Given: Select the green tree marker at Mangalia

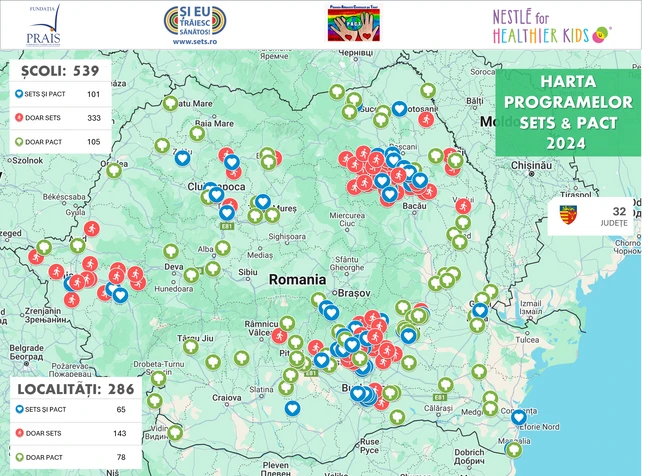Looking at the screenshot, I should click(x=514, y=450).
